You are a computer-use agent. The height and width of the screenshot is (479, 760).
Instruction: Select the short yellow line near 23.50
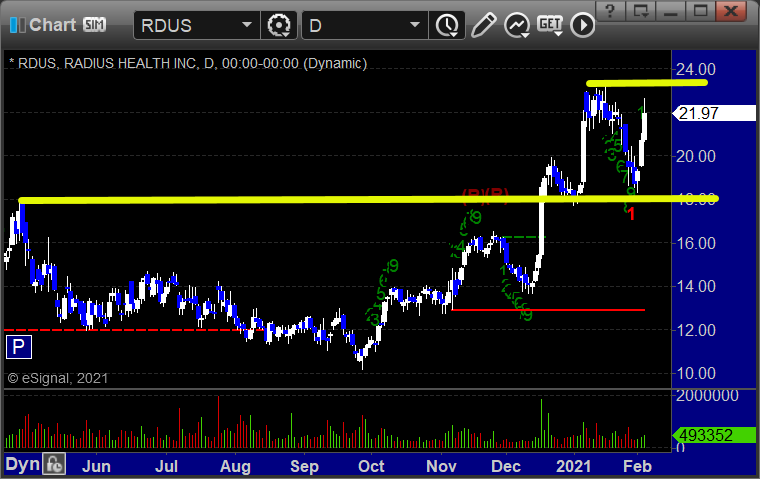coord(647,83)
